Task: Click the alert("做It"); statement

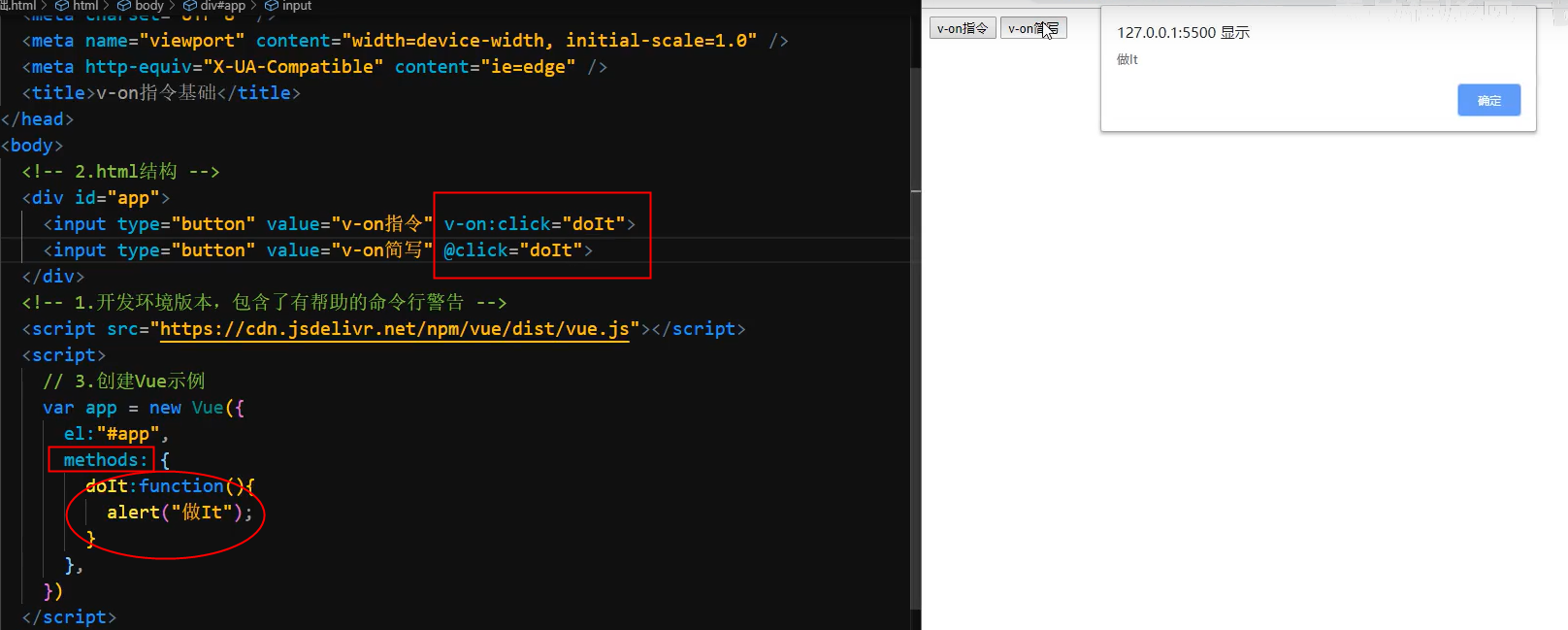Action: point(180,513)
